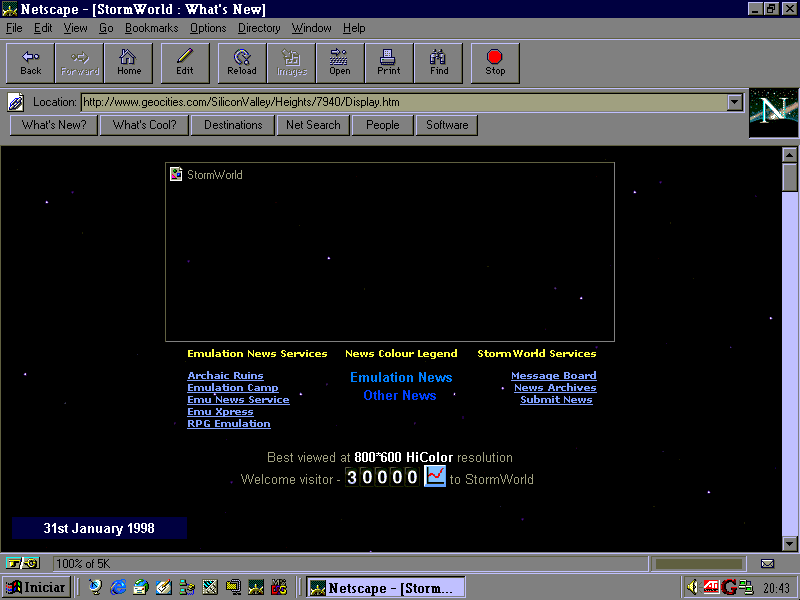
Task: Click the Netscape taskbar window button
Action: [x=385, y=587]
